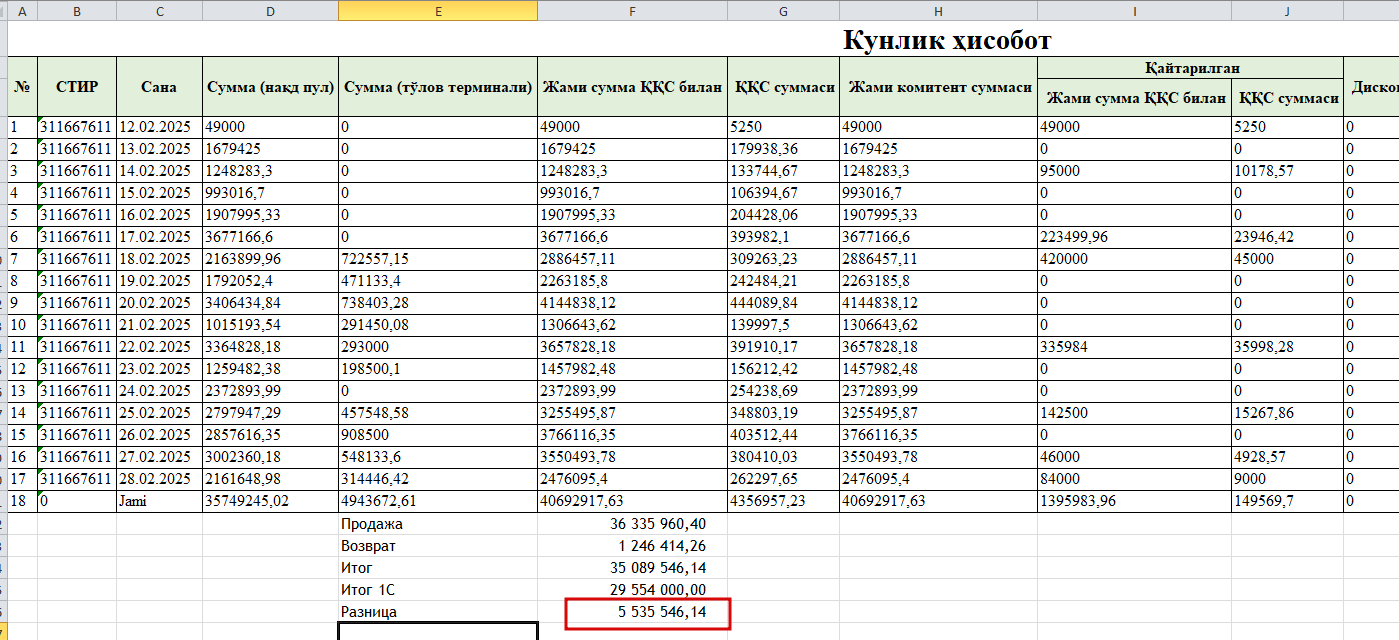Click the "Сумма (тўлов терминали)" header cell

pyautogui.click(x=438, y=87)
